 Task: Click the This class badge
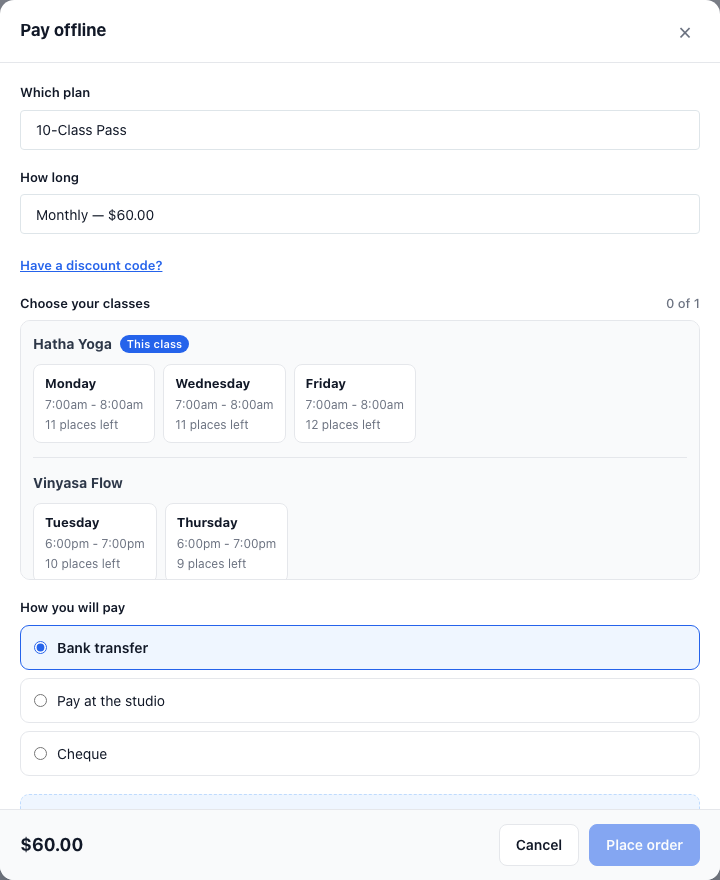coord(154,344)
